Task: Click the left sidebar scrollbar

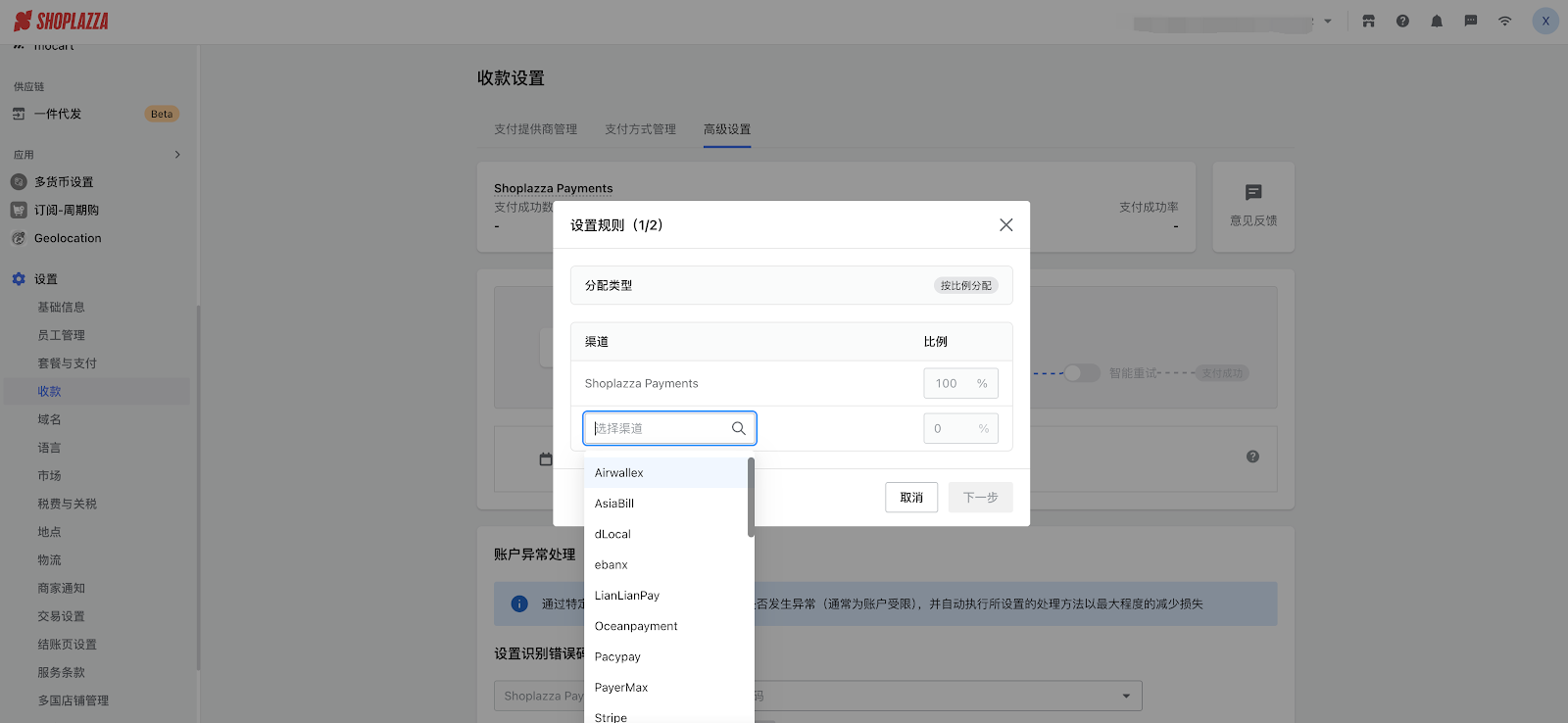Action: [x=198, y=488]
